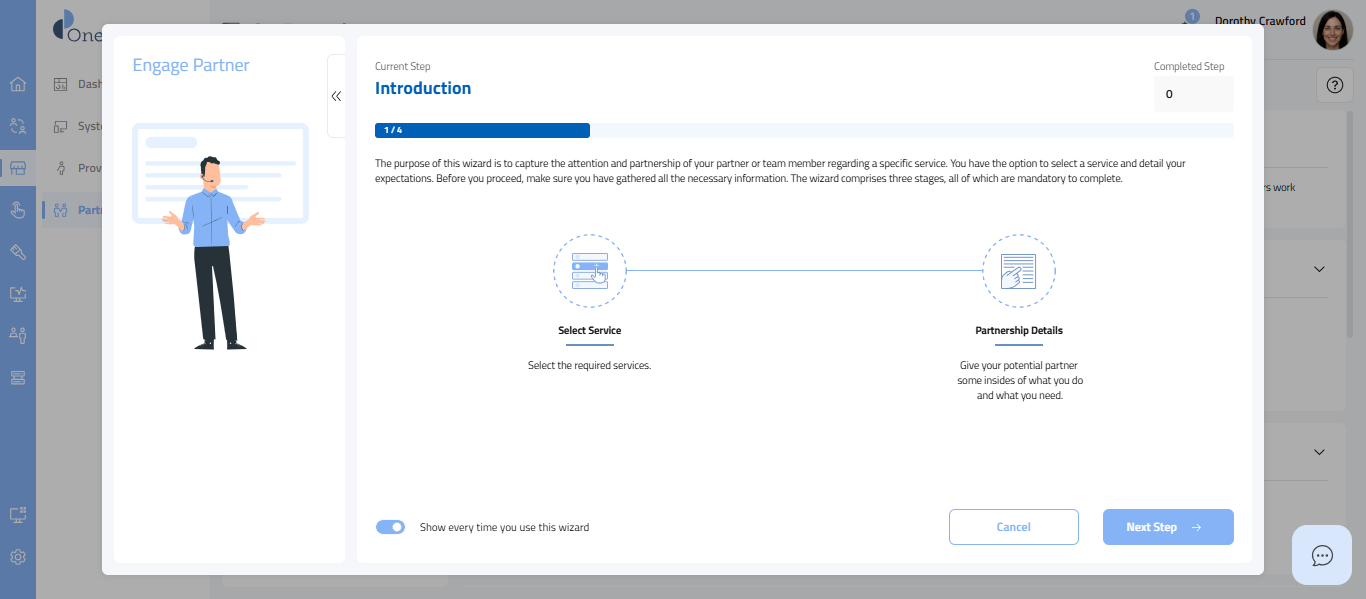
Task: Open the settings gear icon
Action: [17, 557]
